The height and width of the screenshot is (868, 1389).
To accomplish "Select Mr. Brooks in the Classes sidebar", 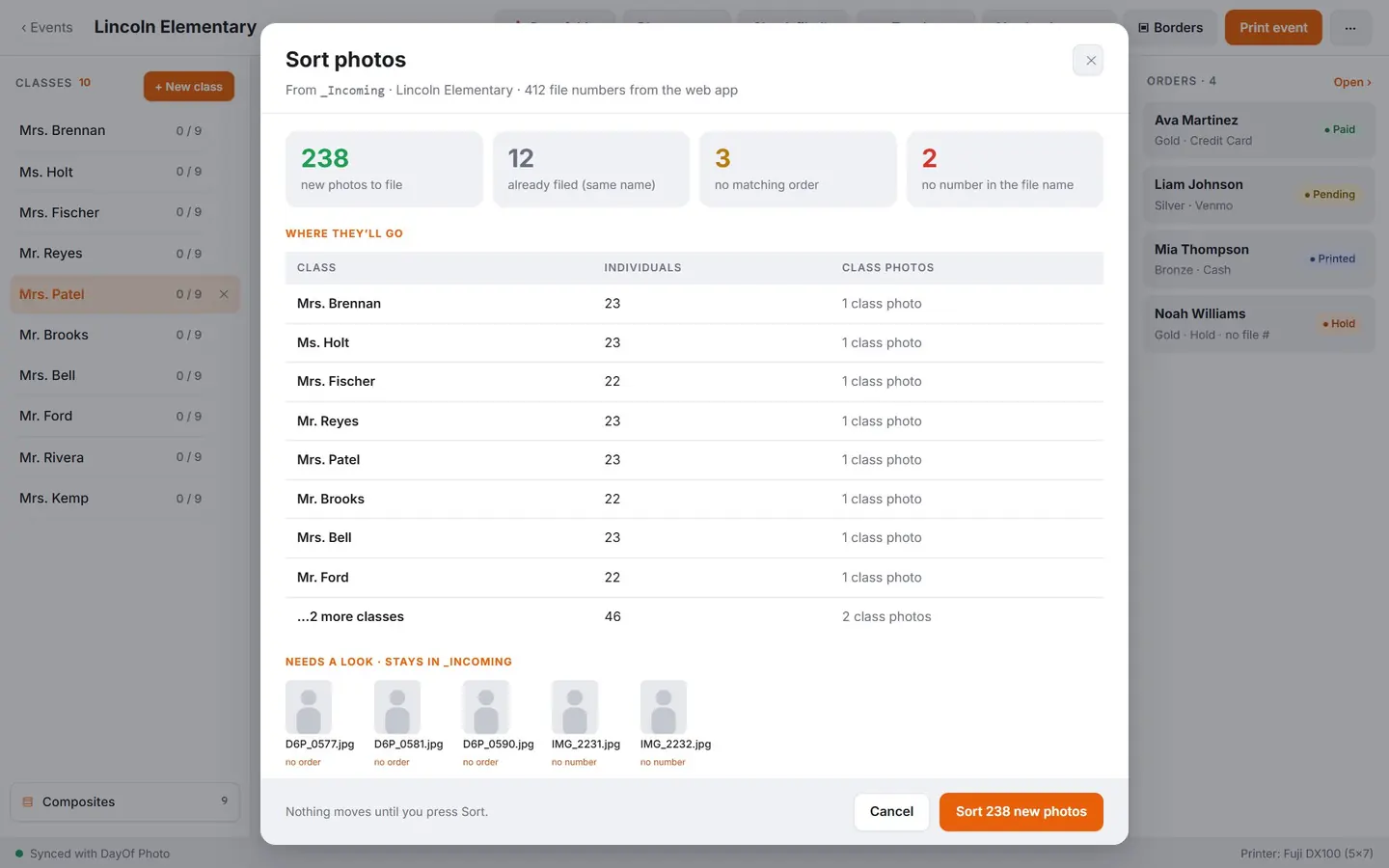I will [124, 335].
